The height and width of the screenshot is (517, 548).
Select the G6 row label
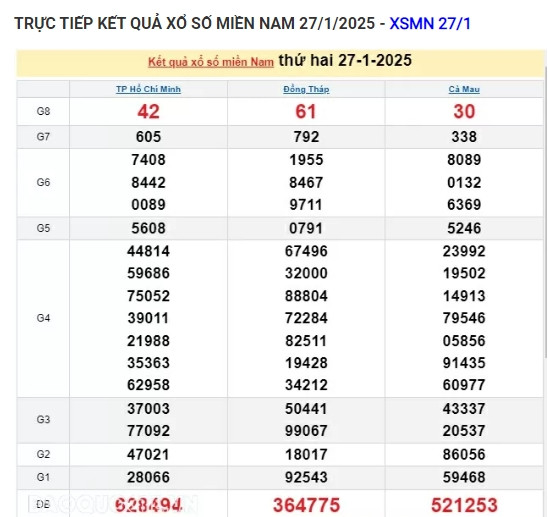43,182
